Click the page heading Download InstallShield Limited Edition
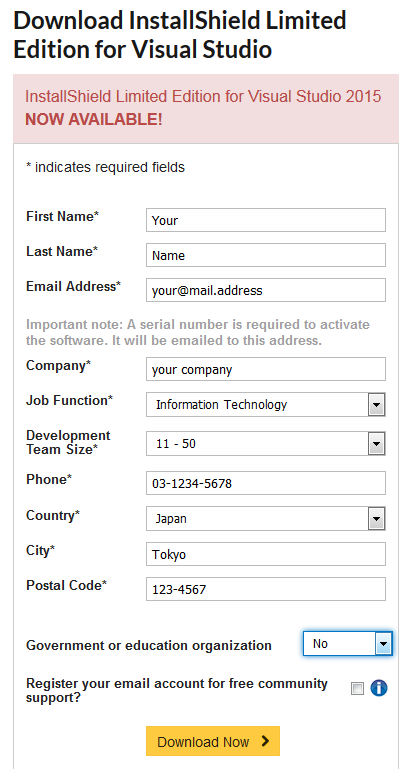Screen dimensions: 411x769 pos(180,35)
